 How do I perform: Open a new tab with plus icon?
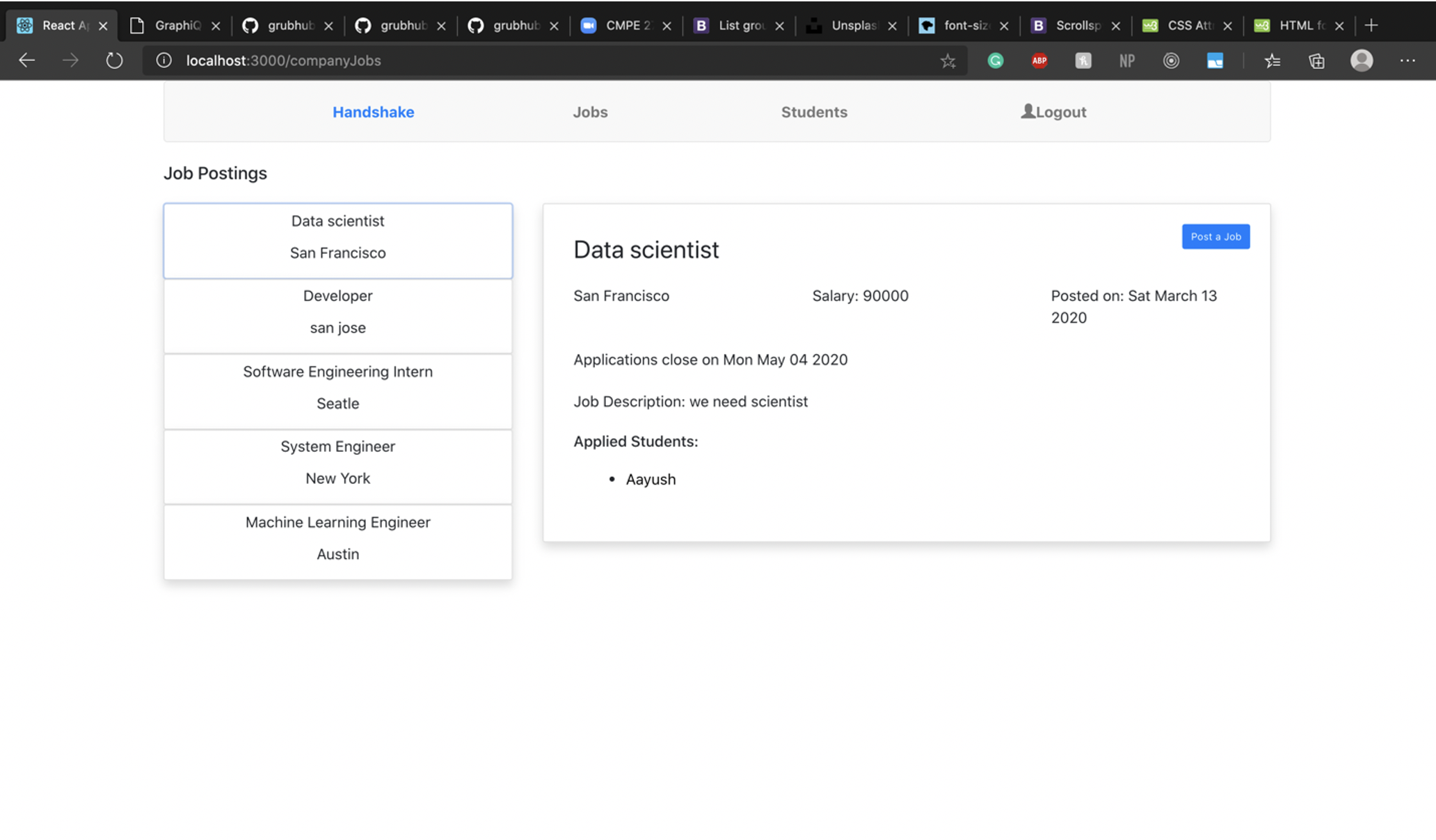[x=1371, y=26]
